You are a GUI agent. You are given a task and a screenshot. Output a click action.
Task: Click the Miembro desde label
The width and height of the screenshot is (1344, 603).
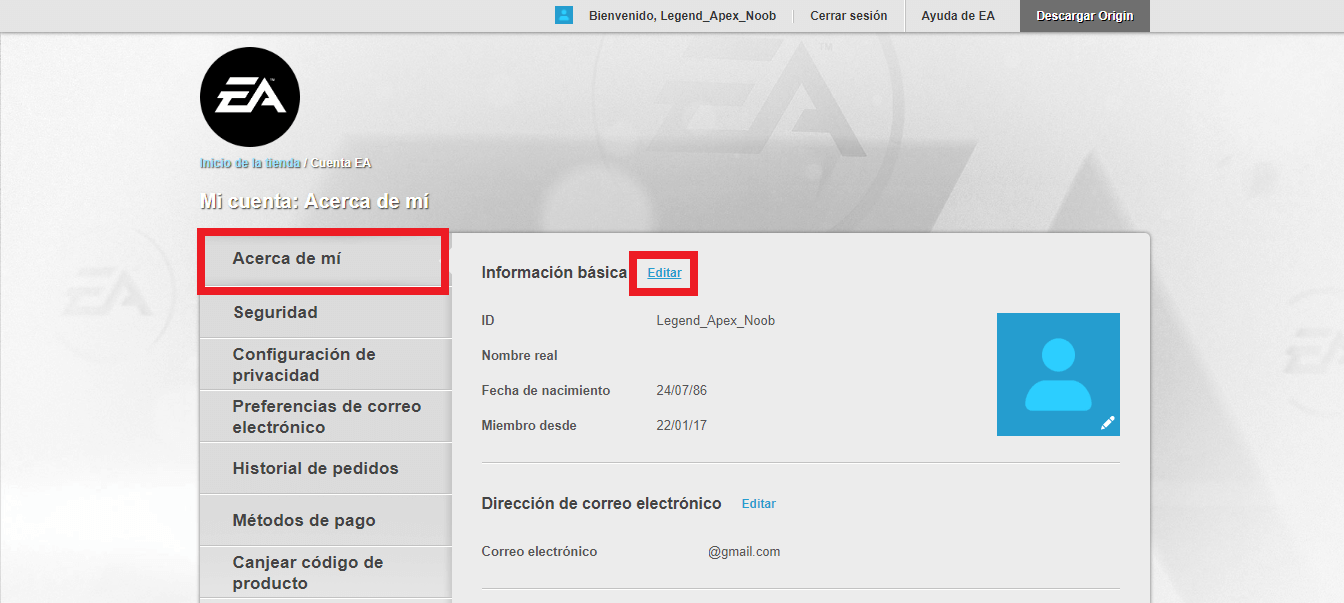528,426
